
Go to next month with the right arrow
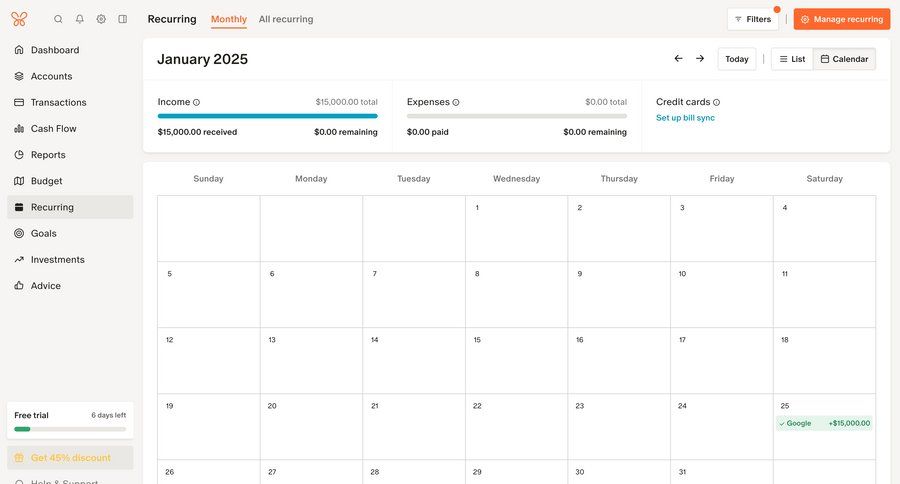tap(700, 59)
